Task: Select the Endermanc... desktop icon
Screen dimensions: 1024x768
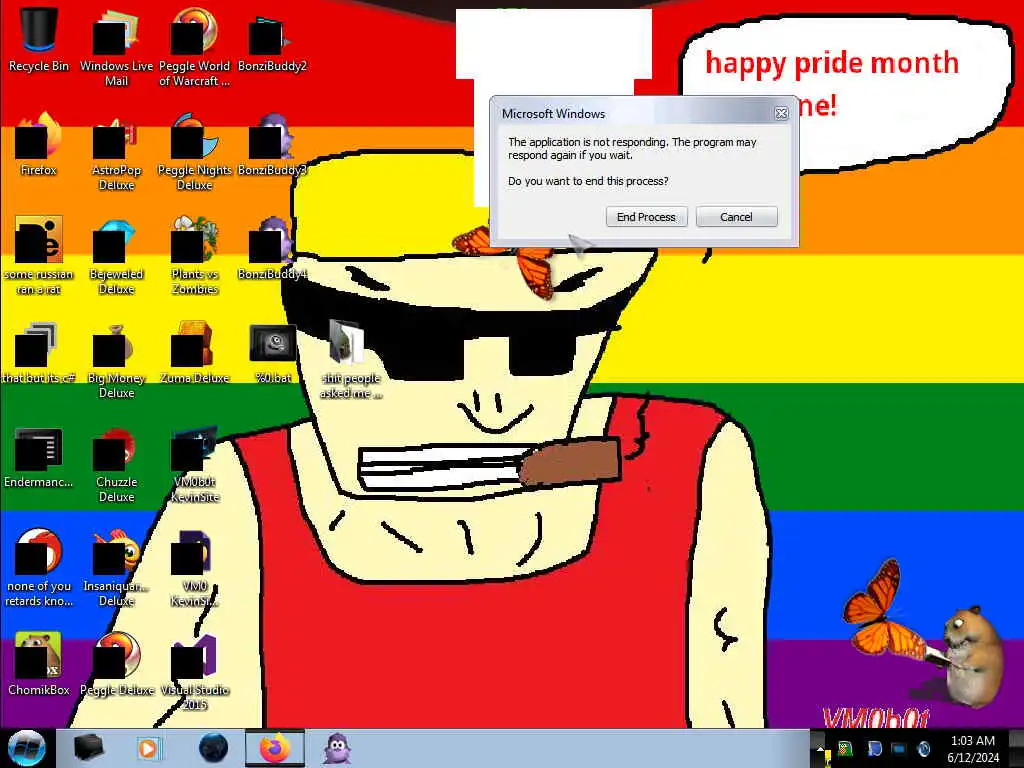Action: 39,457
